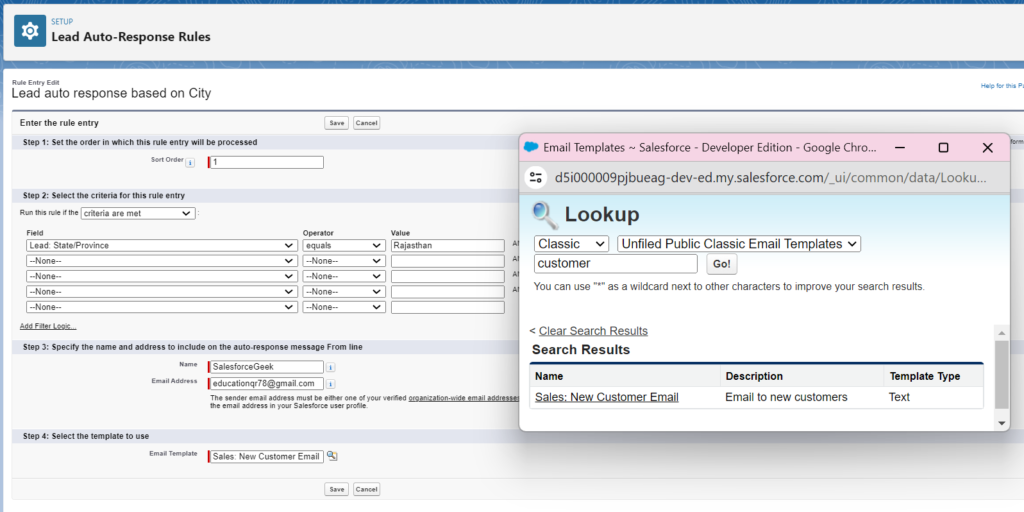The image size is (1024, 512).
Task: Click the Description column header
Action: pos(754,376)
